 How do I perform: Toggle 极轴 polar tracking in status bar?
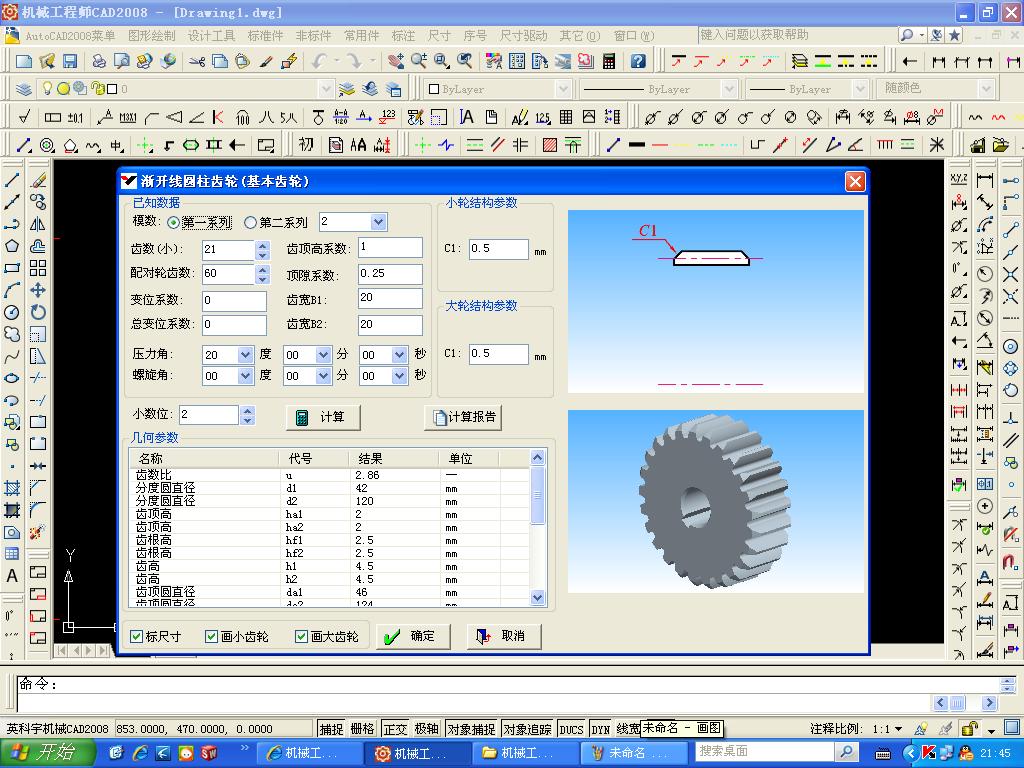[x=426, y=729]
